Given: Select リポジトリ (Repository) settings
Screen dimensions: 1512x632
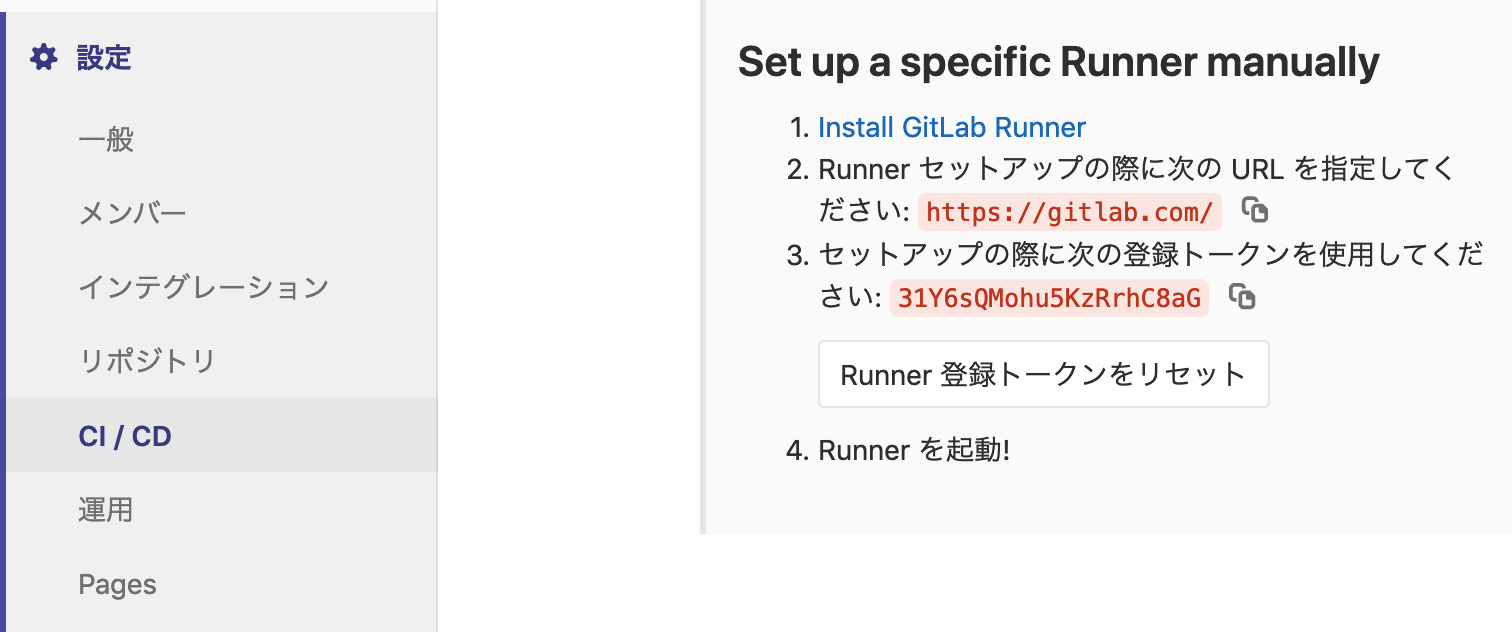Looking at the screenshot, I should tap(146, 360).
